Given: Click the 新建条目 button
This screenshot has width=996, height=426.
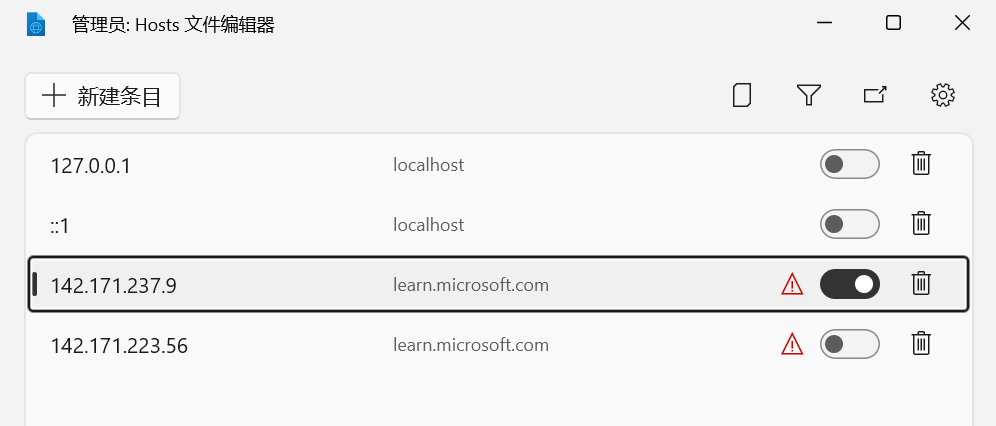Looking at the screenshot, I should pos(102,96).
